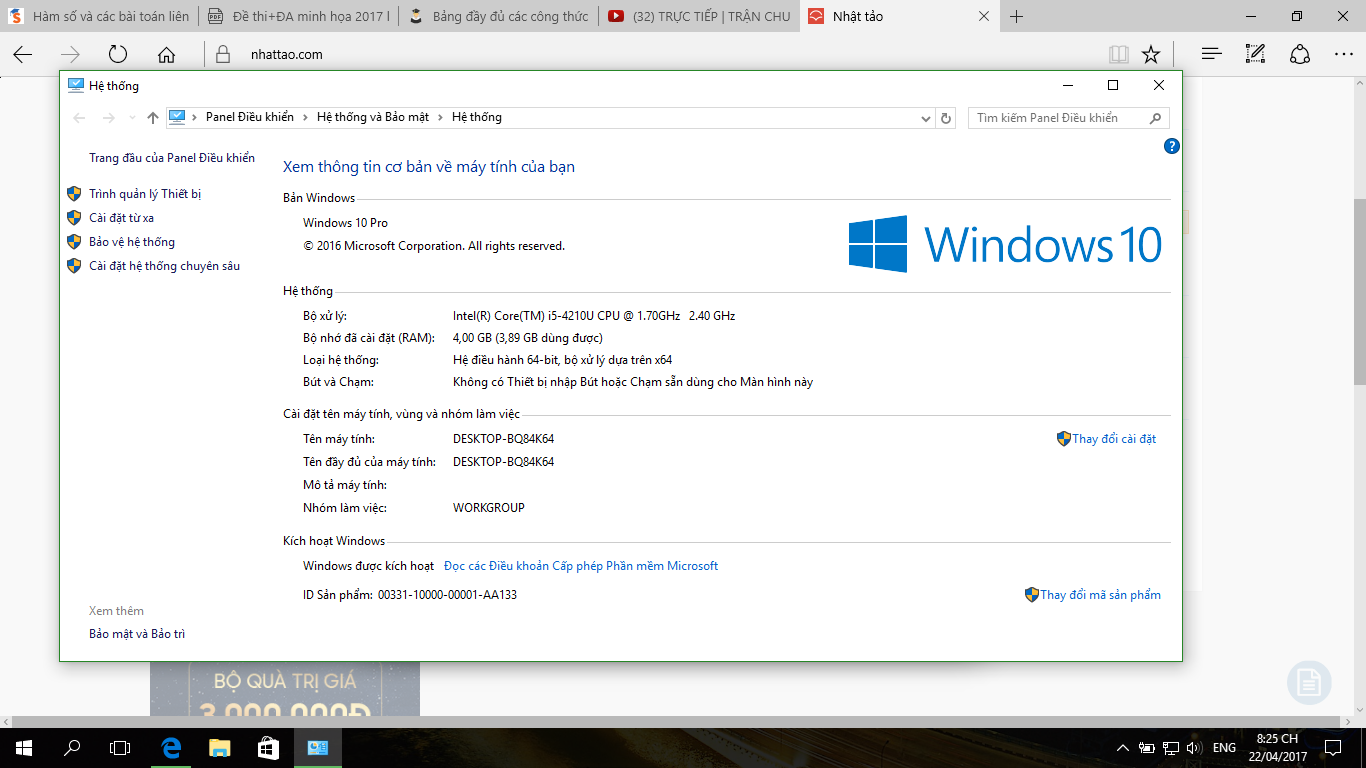This screenshot has width=1366, height=768.
Task: Open Cài đặt hệ thống chuyên sâu
Action: click(x=164, y=266)
